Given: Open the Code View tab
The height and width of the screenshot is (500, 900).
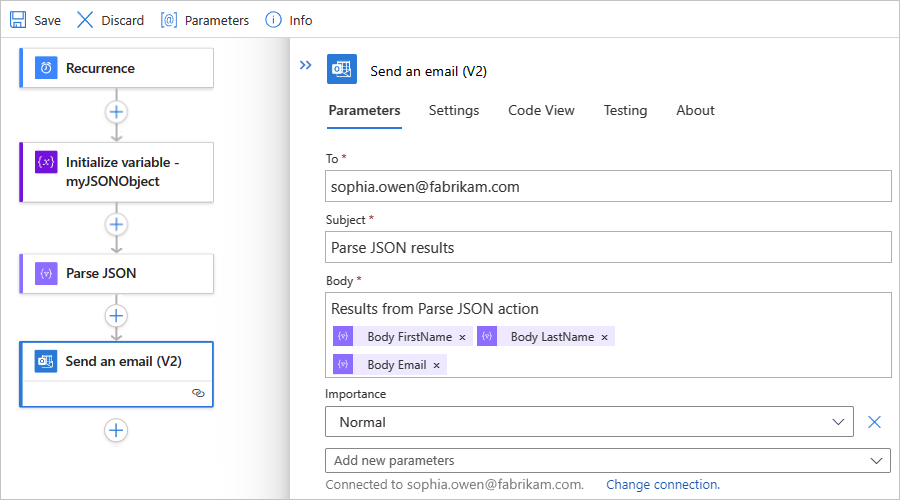Looking at the screenshot, I should coord(541,111).
